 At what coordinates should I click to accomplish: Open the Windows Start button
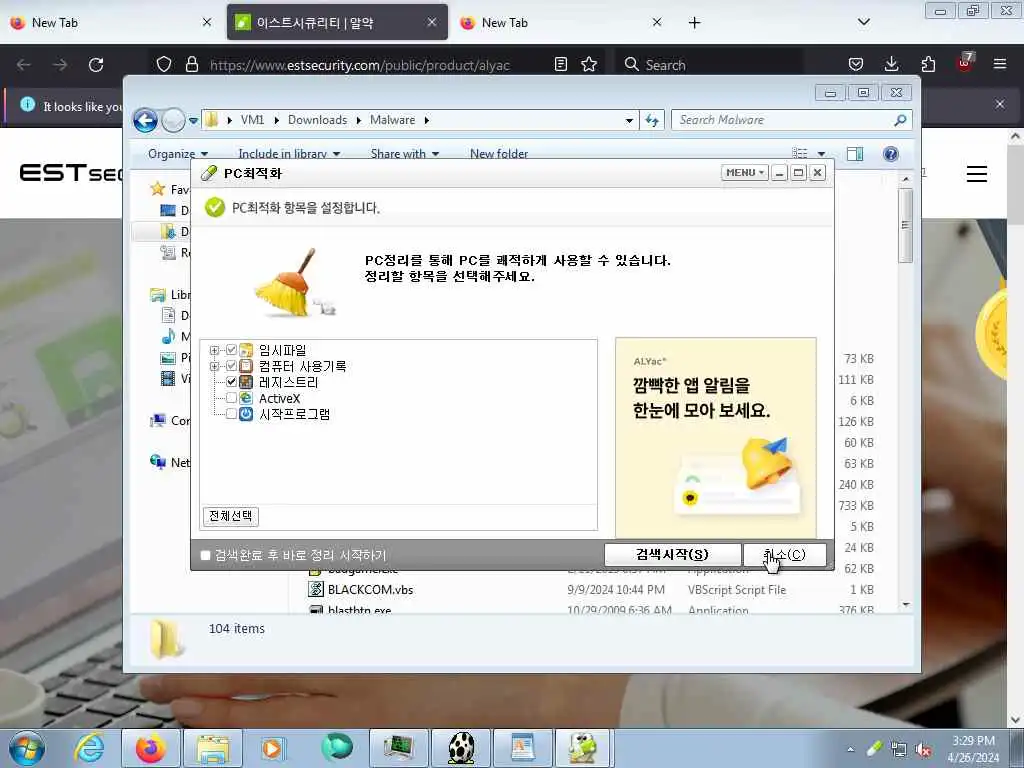(x=27, y=748)
